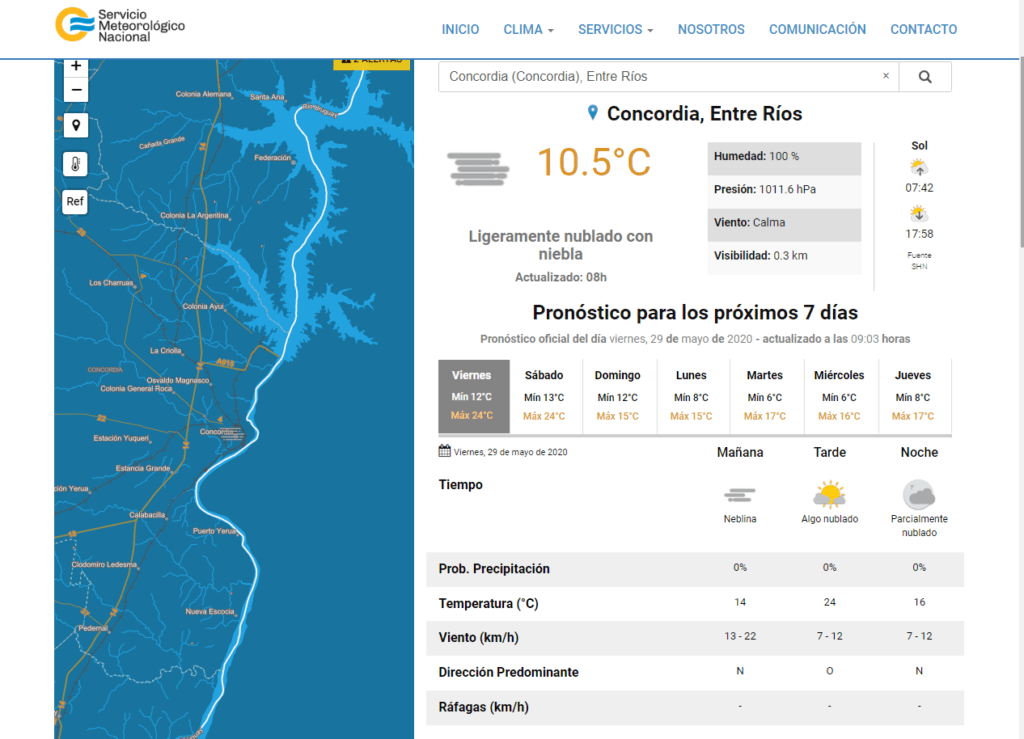The image size is (1024, 739).
Task: Expand the SERVICIOS dropdown menu
Action: pos(615,29)
